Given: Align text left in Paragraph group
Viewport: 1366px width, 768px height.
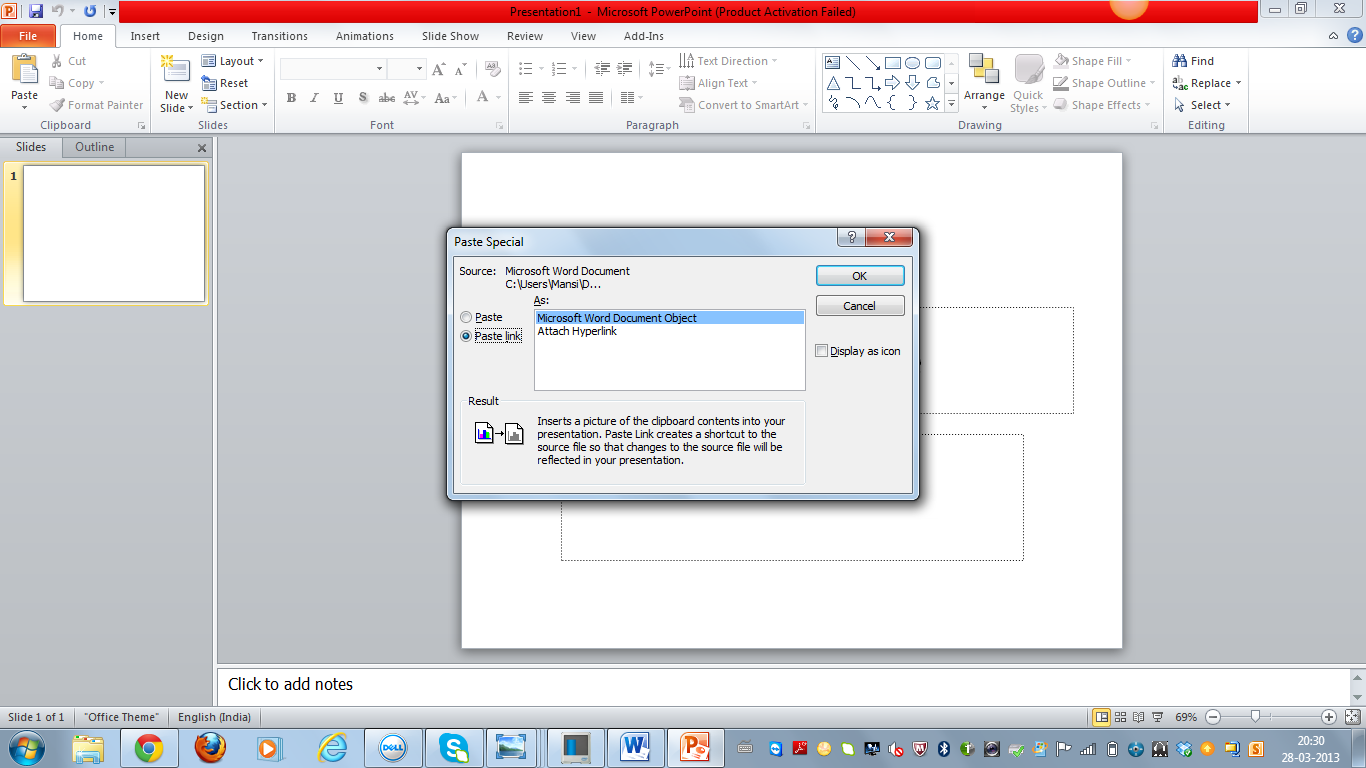Looking at the screenshot, I should pos(526,98).
